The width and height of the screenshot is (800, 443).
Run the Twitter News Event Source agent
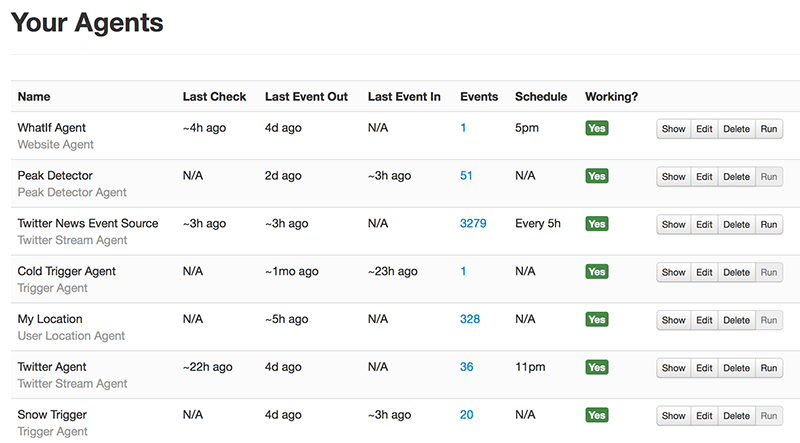click(768, 225)
